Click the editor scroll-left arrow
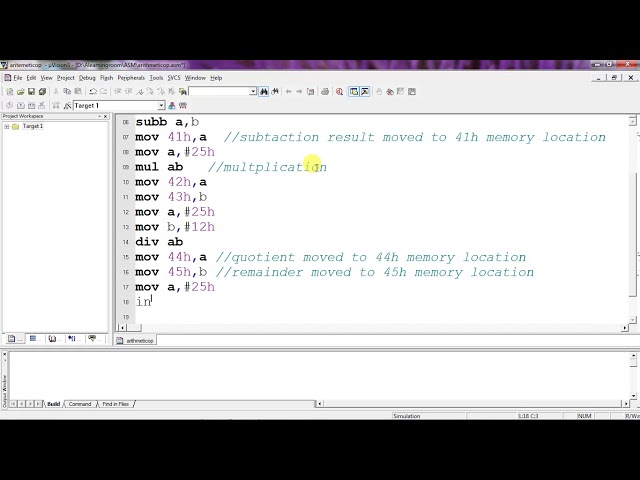This screenshot has height=480, width=640. point(122,328)
